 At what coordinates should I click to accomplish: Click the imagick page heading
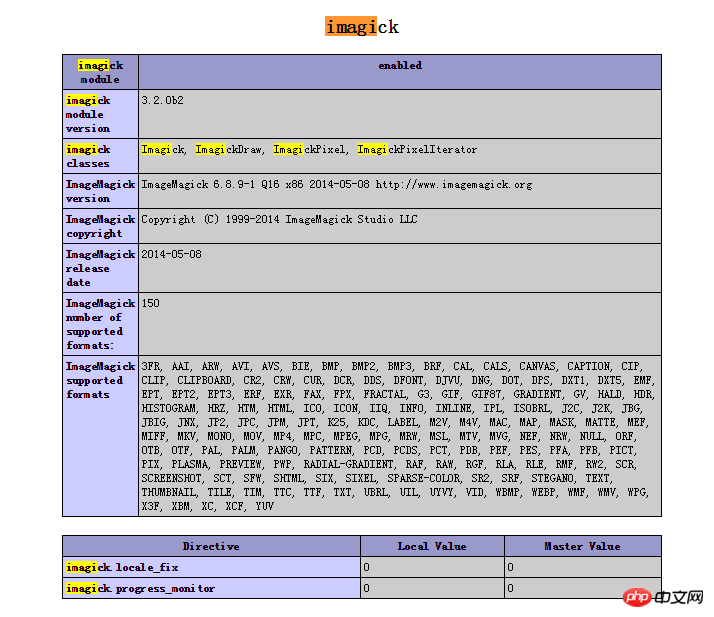tap(362, 26)
